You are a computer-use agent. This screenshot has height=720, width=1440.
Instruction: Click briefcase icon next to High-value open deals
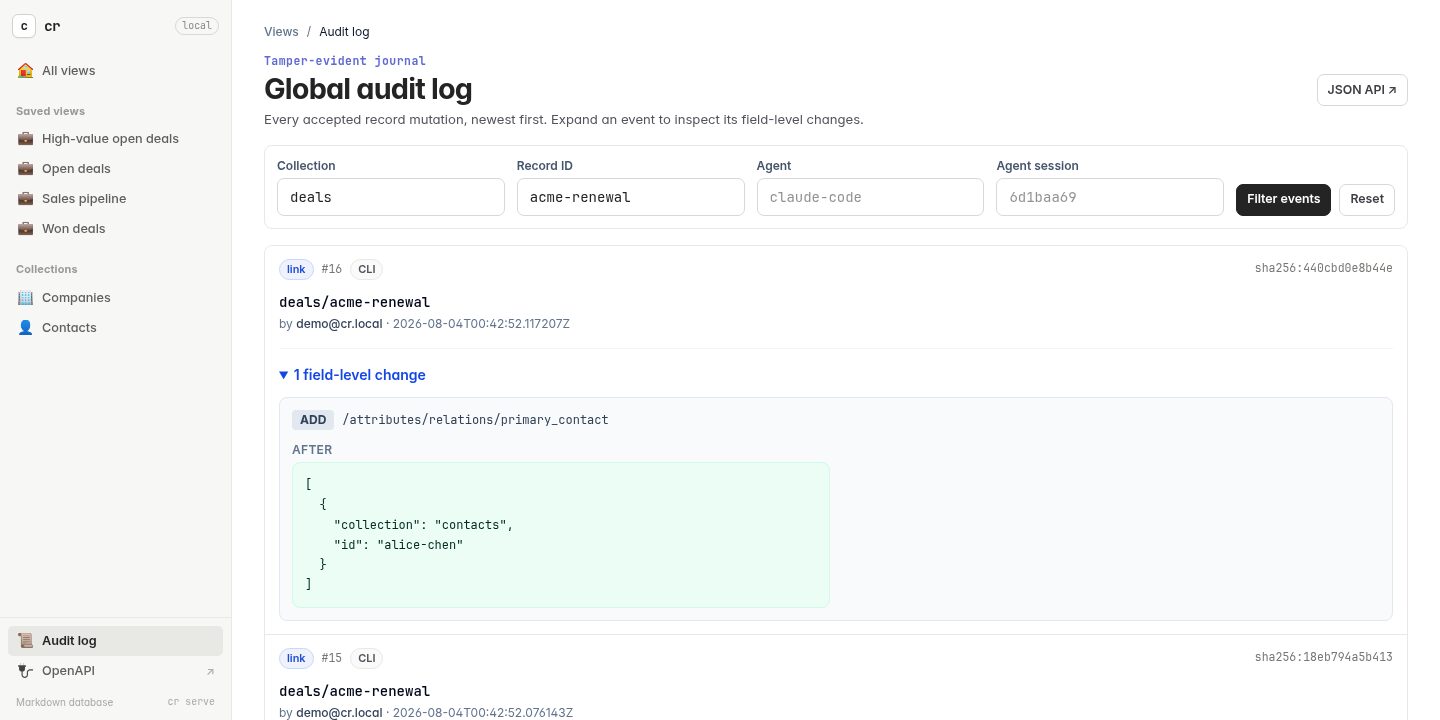25,139
